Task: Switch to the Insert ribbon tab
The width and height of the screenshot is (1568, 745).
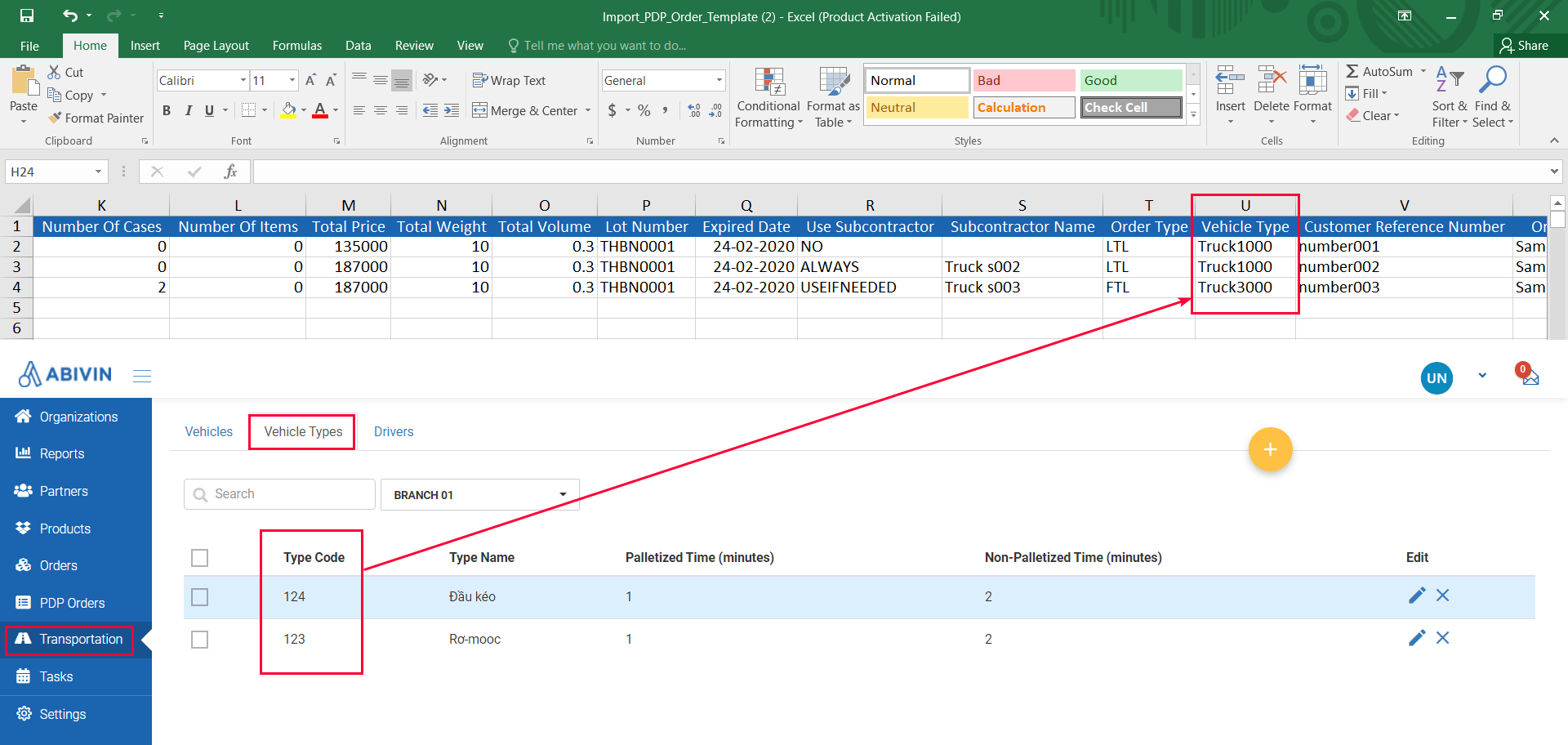Action: [x=145, y=46]
